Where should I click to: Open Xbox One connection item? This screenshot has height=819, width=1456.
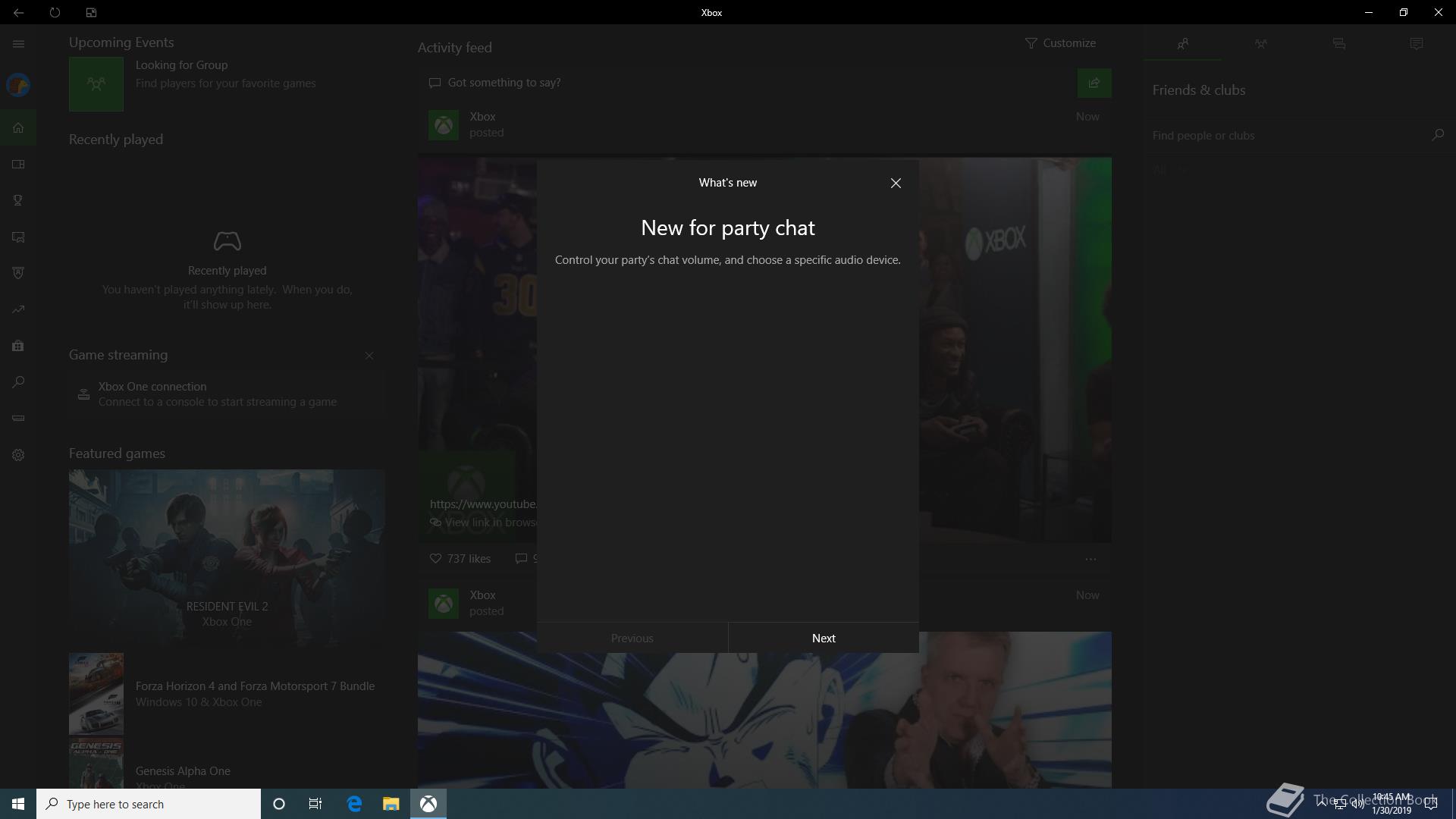(226, 394)
